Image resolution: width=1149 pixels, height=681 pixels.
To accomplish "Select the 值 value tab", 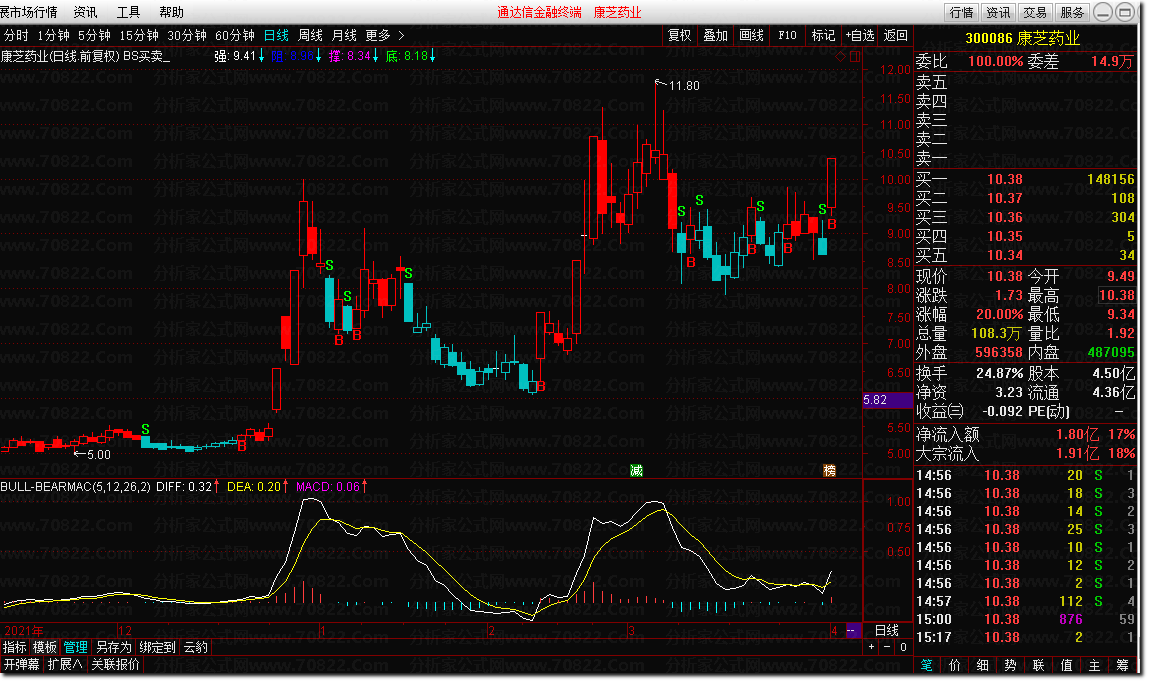I will tap(1066, 666).
